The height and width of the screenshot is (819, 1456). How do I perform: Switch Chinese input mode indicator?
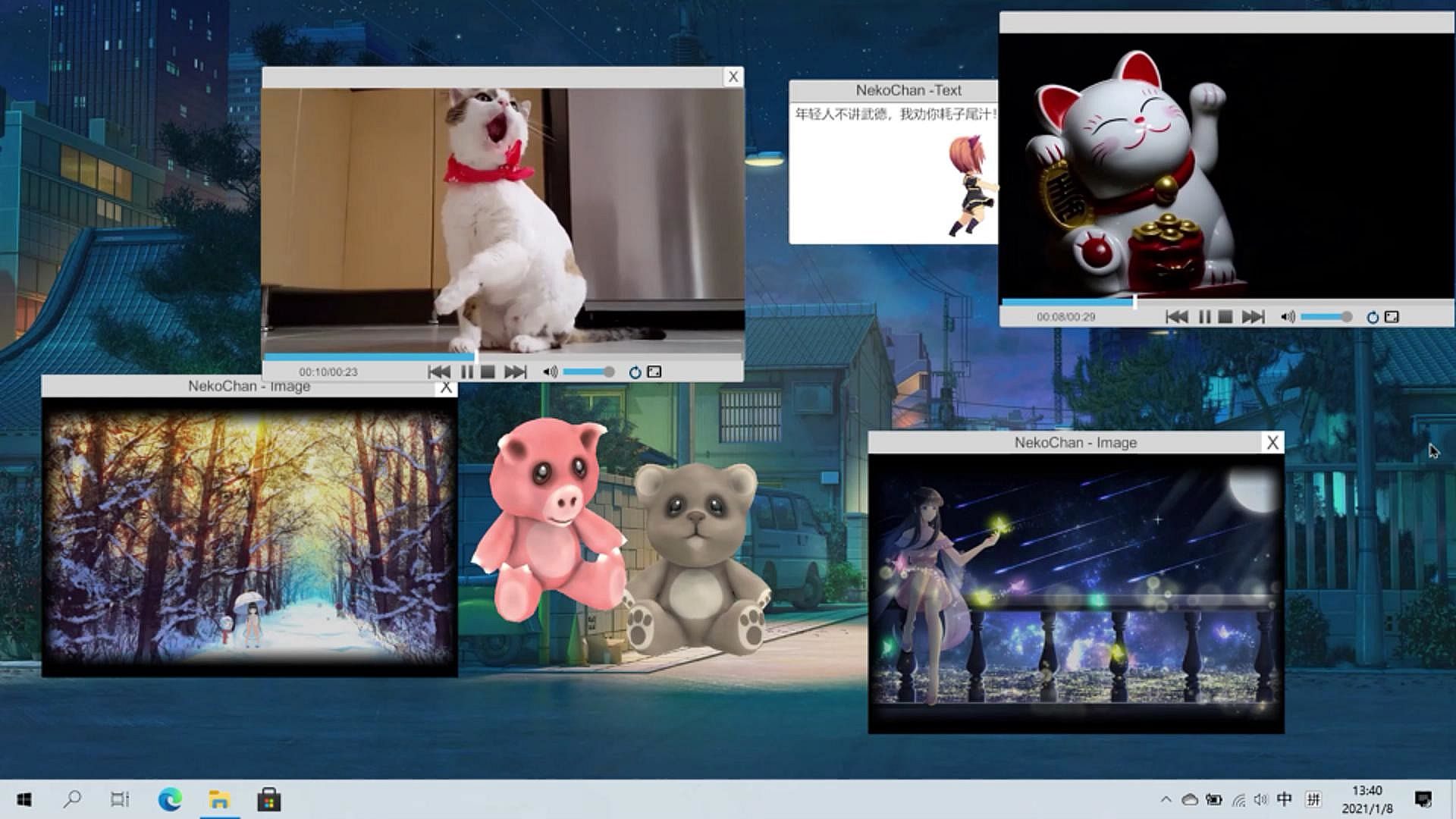click(1285, 799)
